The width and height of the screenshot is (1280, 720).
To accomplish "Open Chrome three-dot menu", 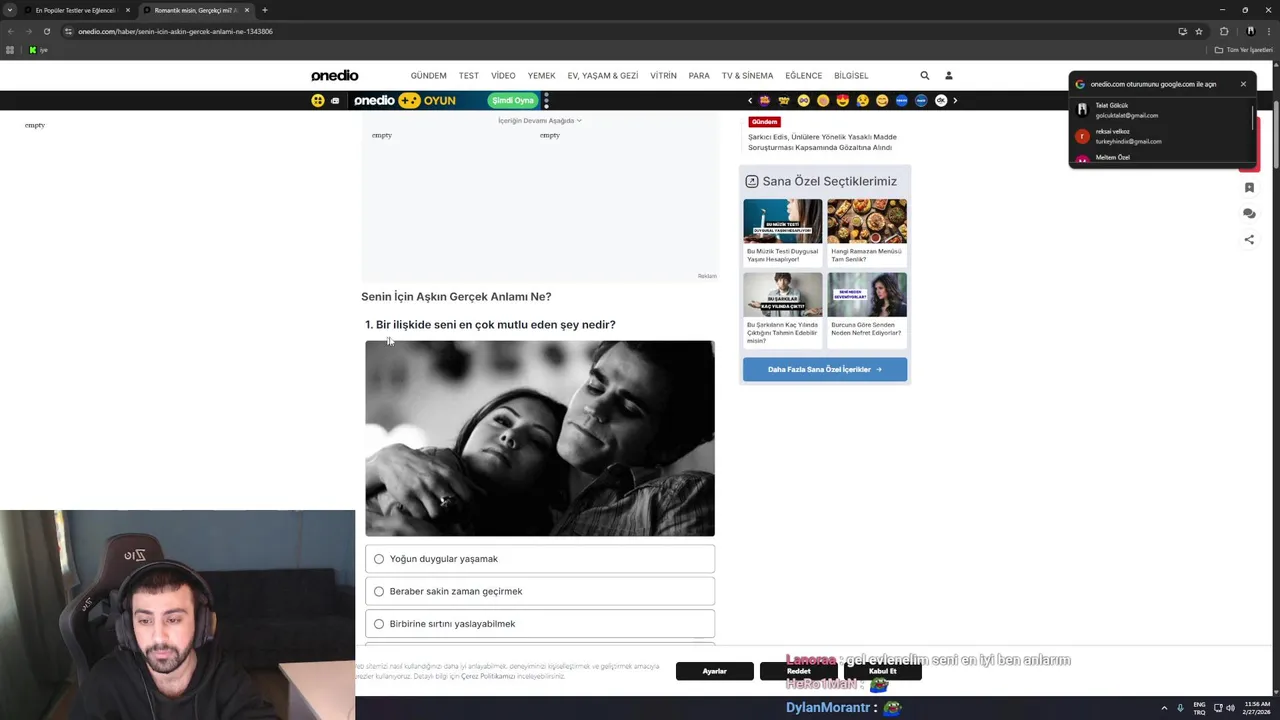I will [x=1268, y=31].
